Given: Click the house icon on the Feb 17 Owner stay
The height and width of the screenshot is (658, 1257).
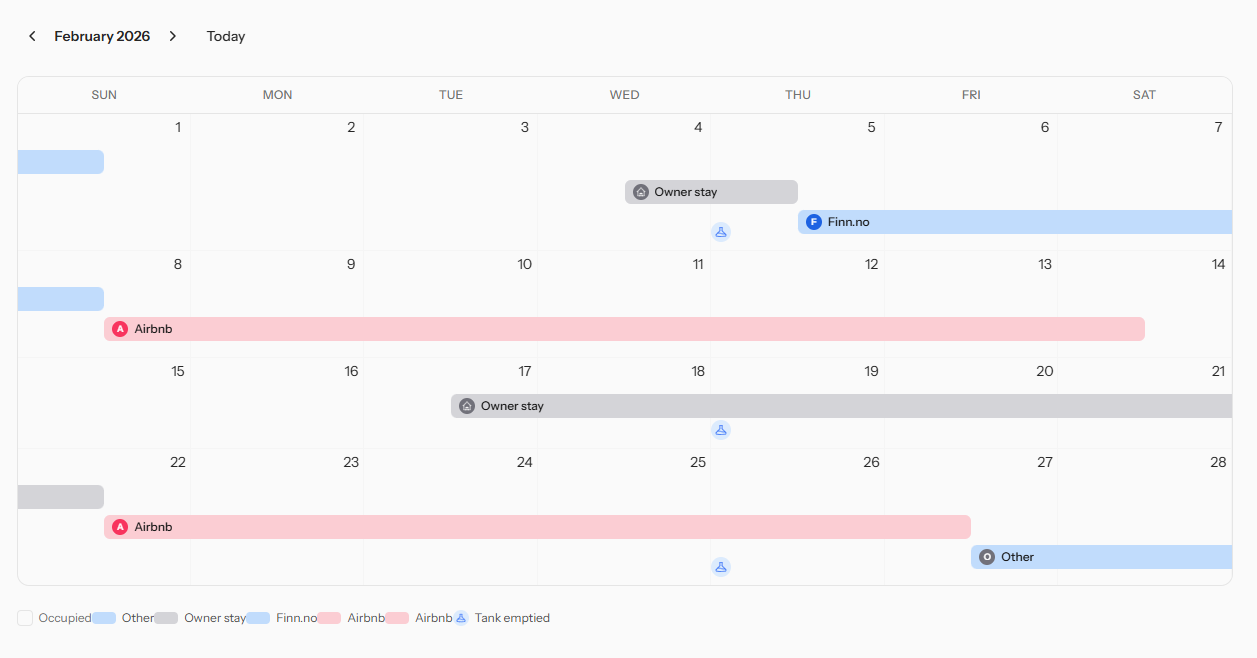Looking at the screenshot, I should click(467, 406).
